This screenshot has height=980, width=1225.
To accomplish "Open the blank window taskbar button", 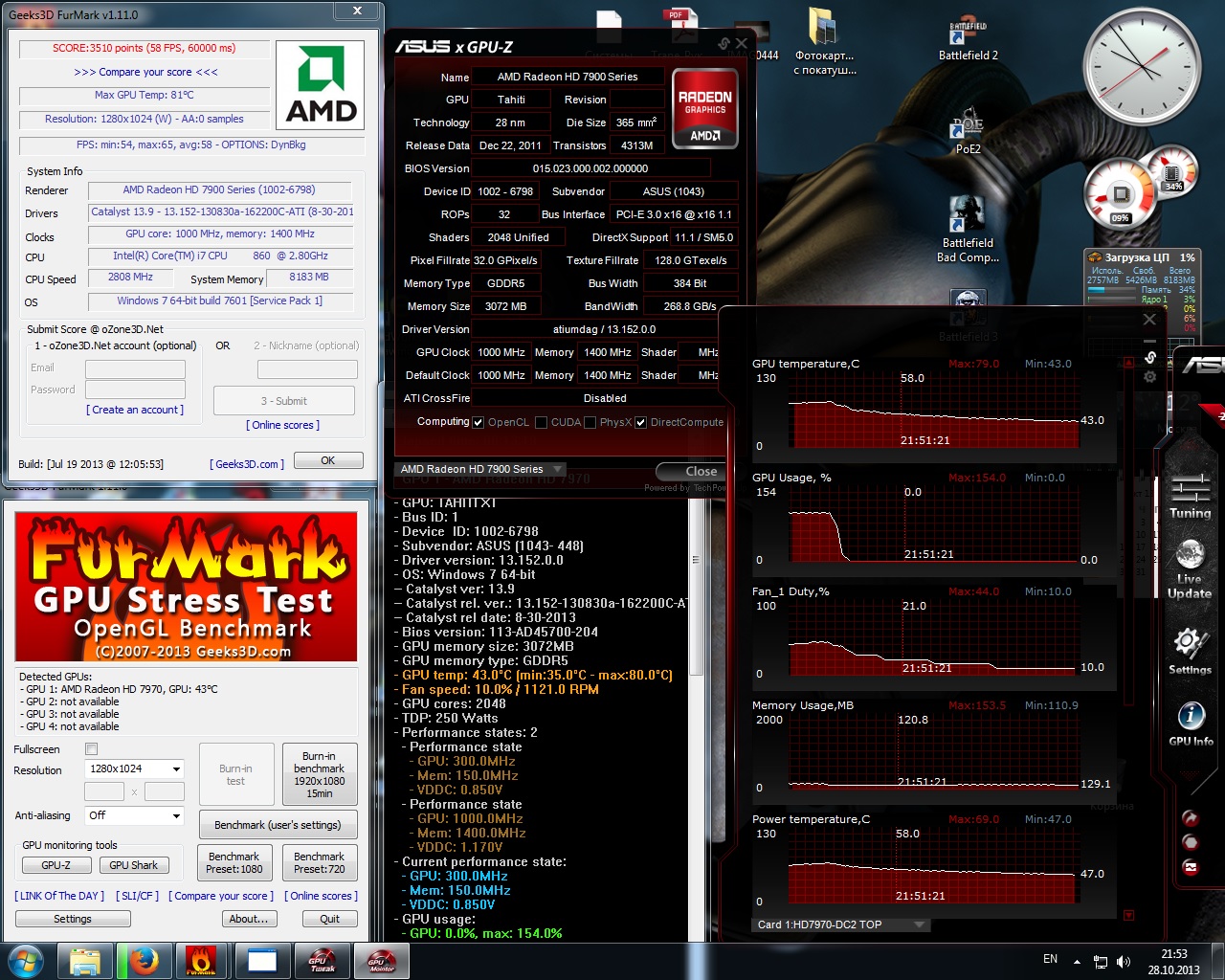I will pos(261,961).
